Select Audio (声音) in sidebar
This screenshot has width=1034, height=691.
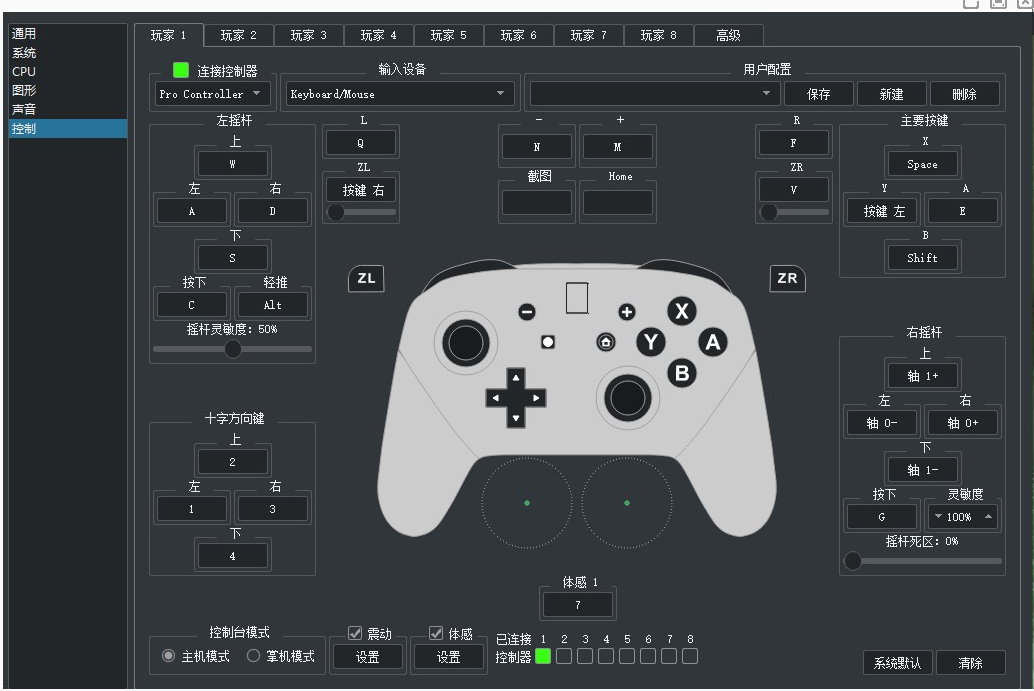pyautogui.click(x=67, y=109)
